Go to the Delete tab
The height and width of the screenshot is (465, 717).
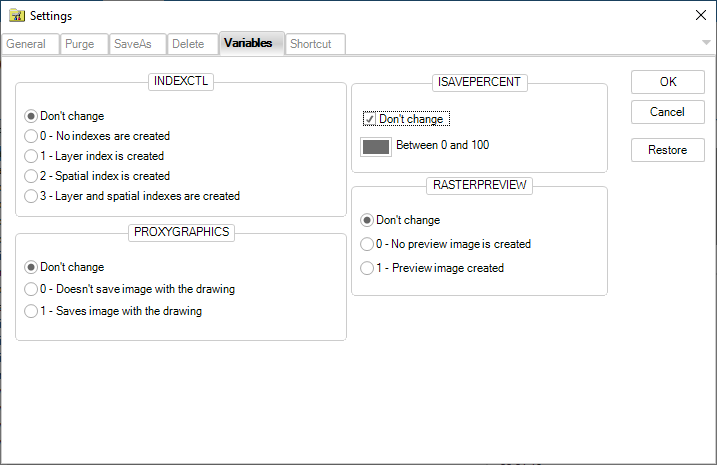pyautogui.click(x=188, y=44)
